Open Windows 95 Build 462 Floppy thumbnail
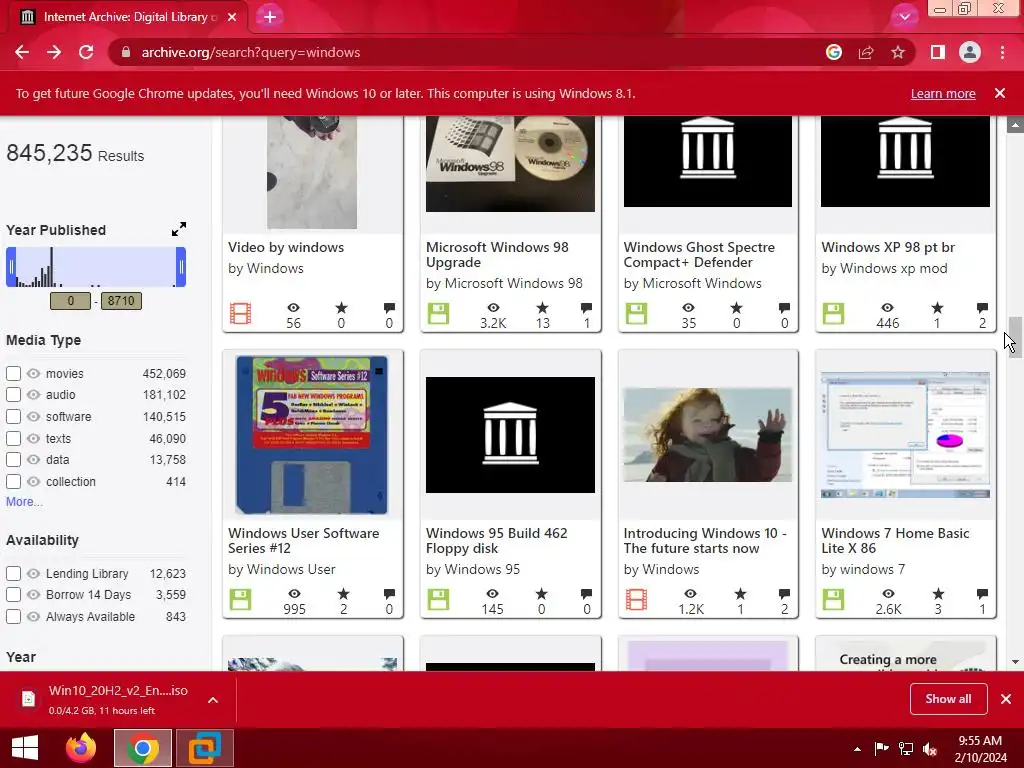 point(510,435)
